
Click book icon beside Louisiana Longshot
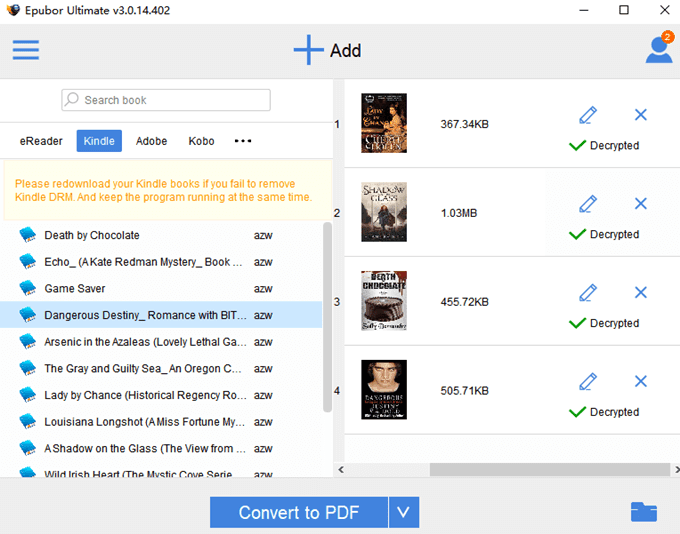click(28, 421)
